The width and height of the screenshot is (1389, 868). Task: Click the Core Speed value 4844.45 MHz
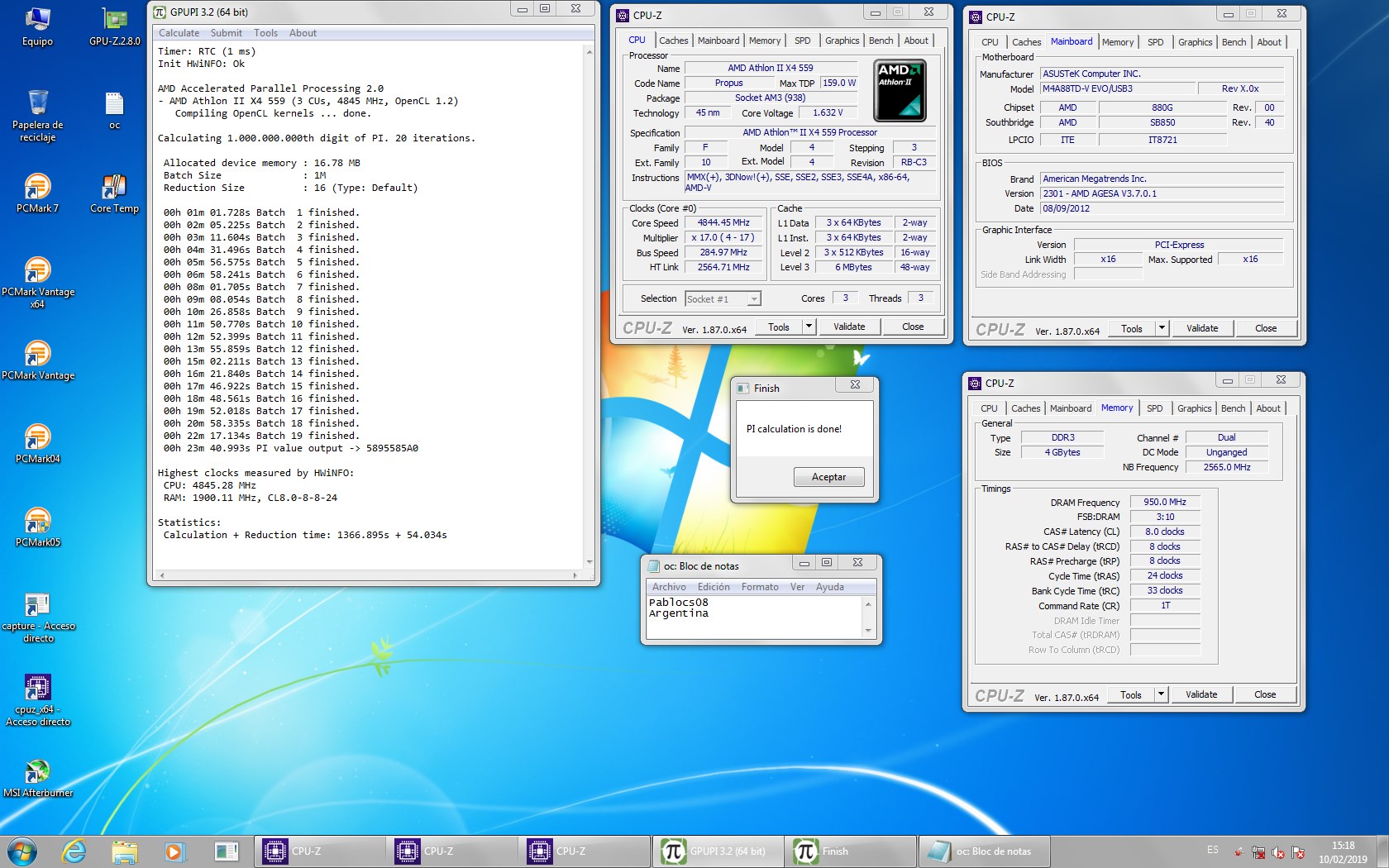click(x=723, y=222)
